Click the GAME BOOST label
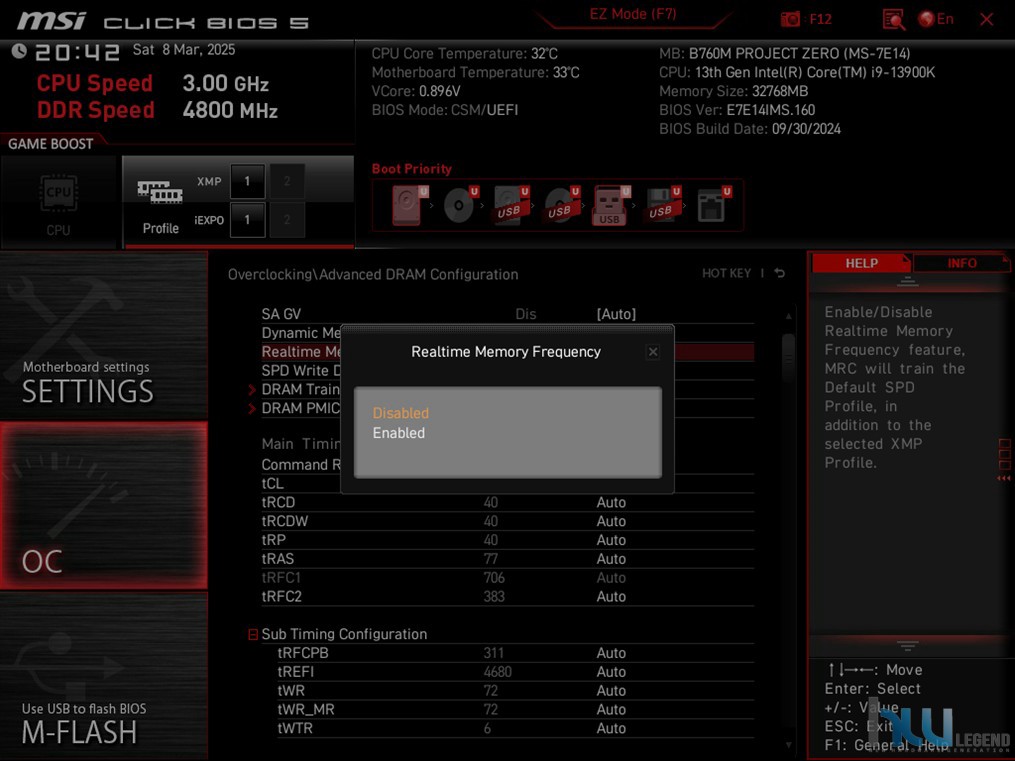 click(x=50, y=144)
